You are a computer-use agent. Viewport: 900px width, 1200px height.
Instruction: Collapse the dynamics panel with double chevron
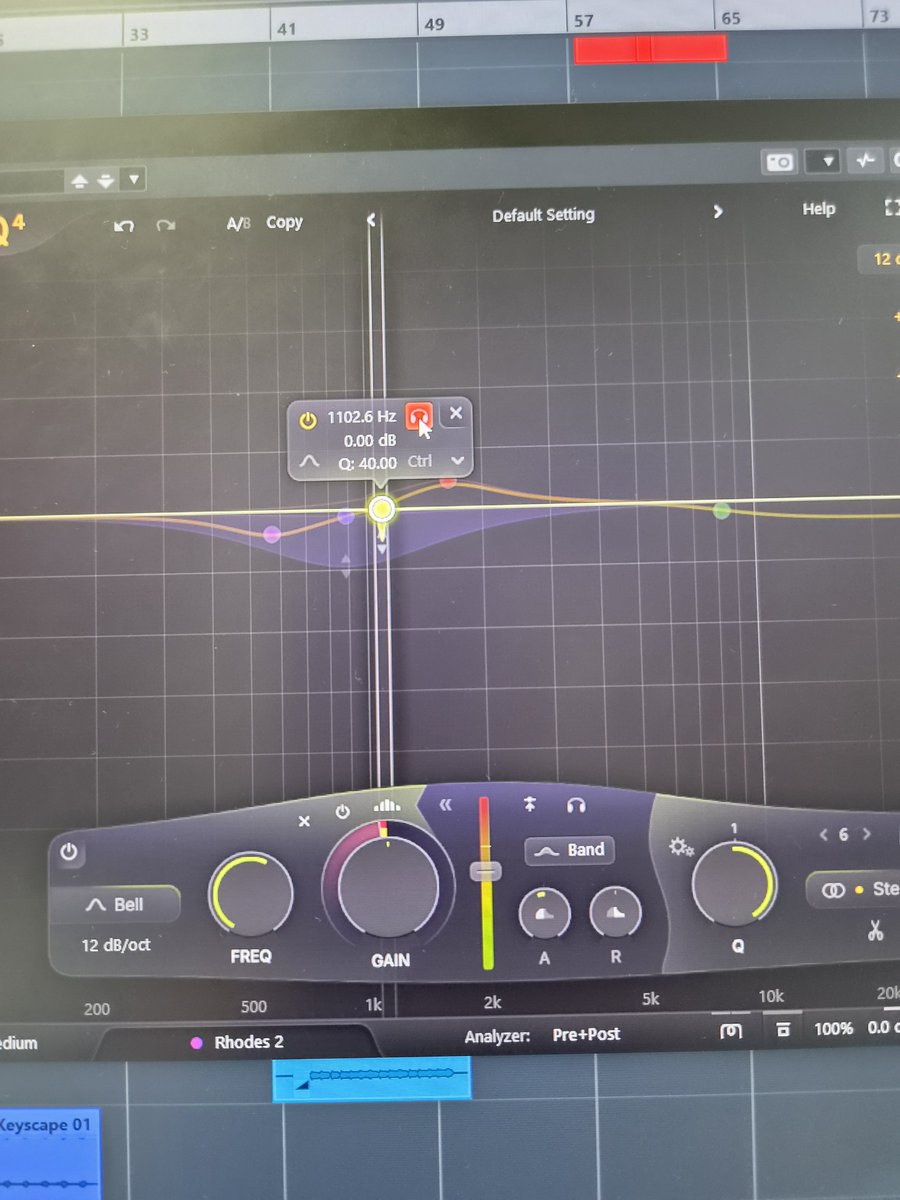[445, 803]
